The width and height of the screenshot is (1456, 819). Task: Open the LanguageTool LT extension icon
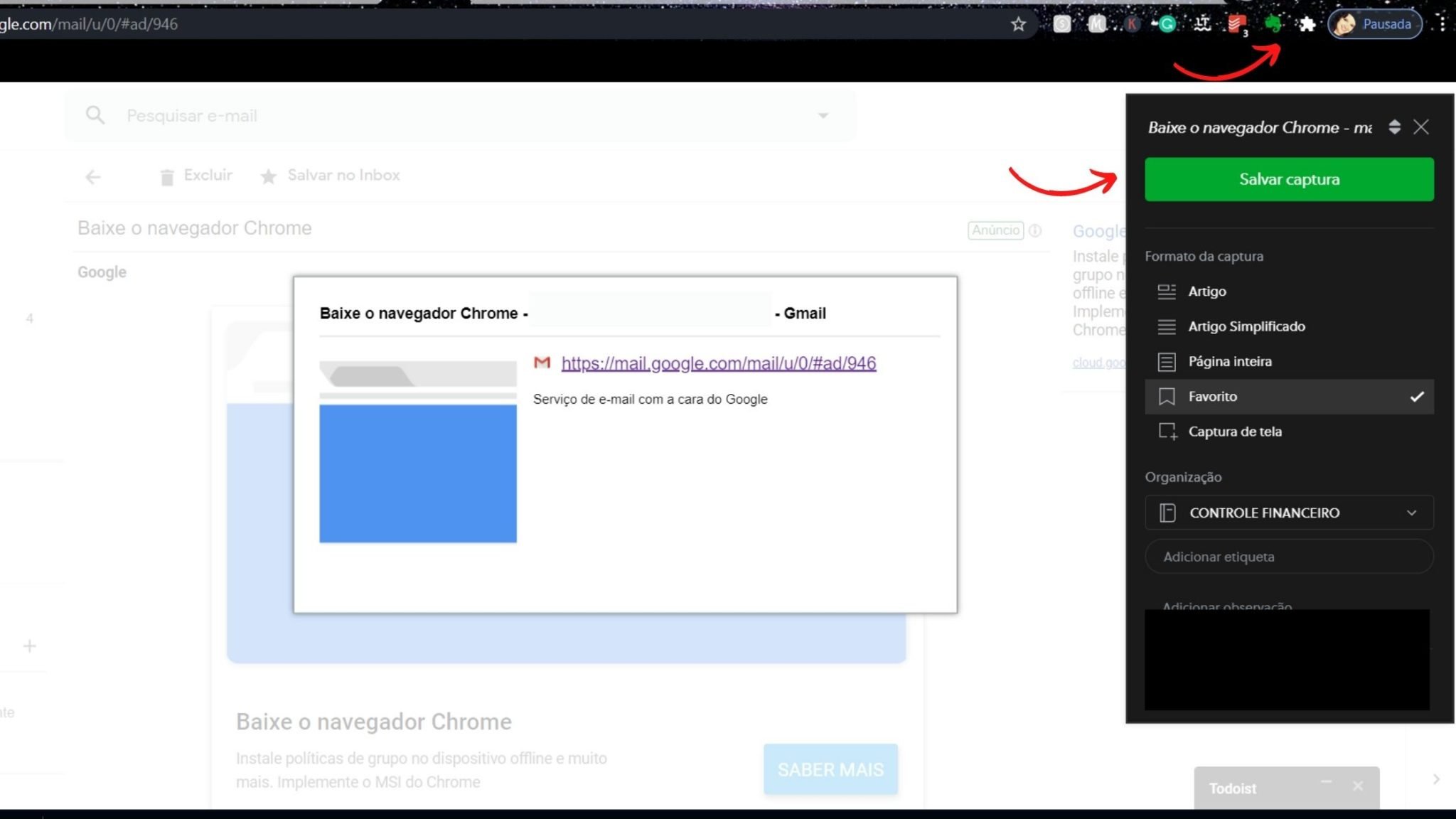(x=1202, y=24)
